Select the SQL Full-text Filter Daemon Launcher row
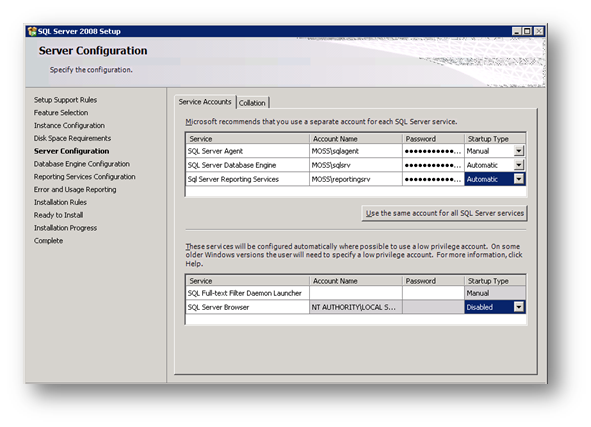Image resolution: width=591 pixels, height=427 pixels. (x=356, y=293)
